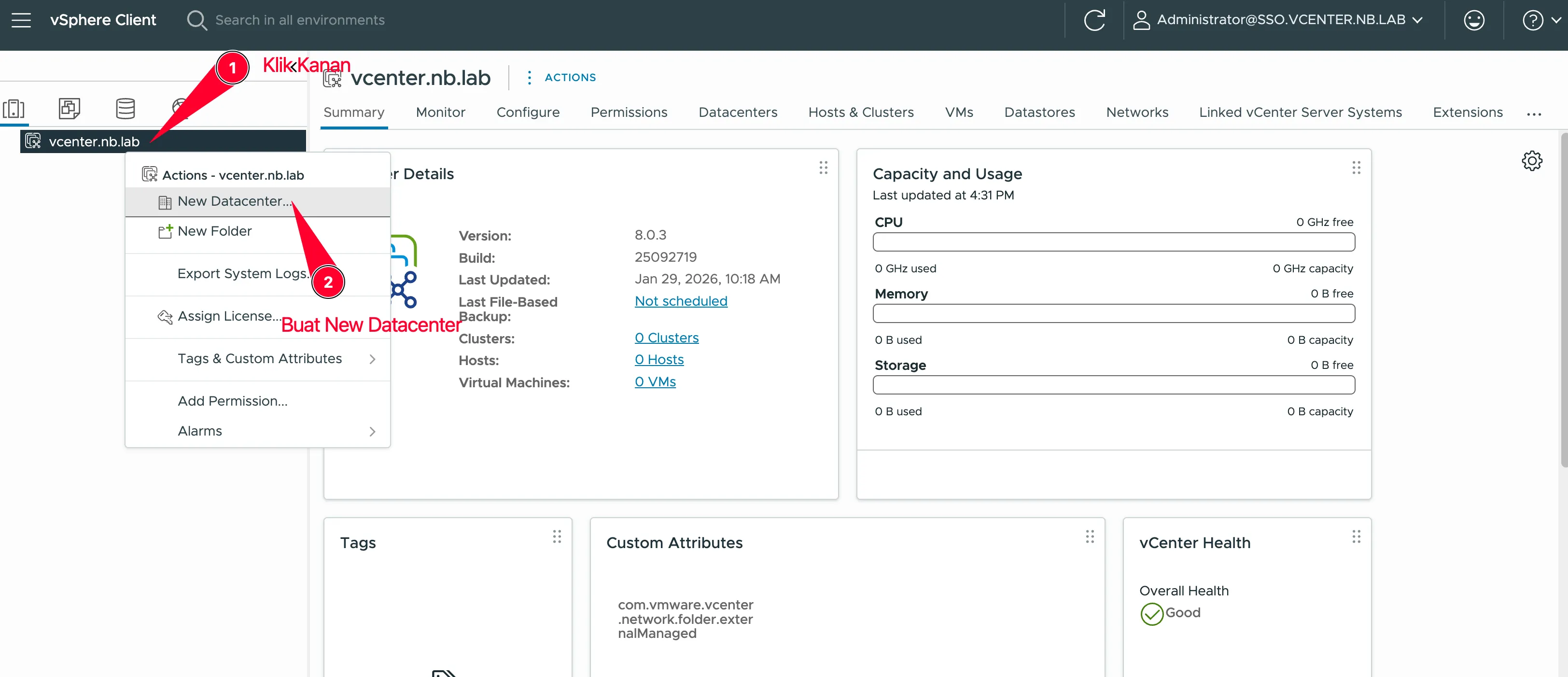Click the Memory usage bar
This screenshot has height=677, width=1568.
tap(1113, 313)
